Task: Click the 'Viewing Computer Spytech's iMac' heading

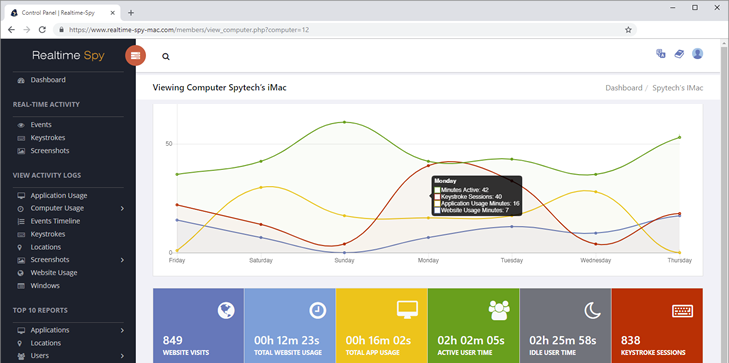Action: point(219,87)
